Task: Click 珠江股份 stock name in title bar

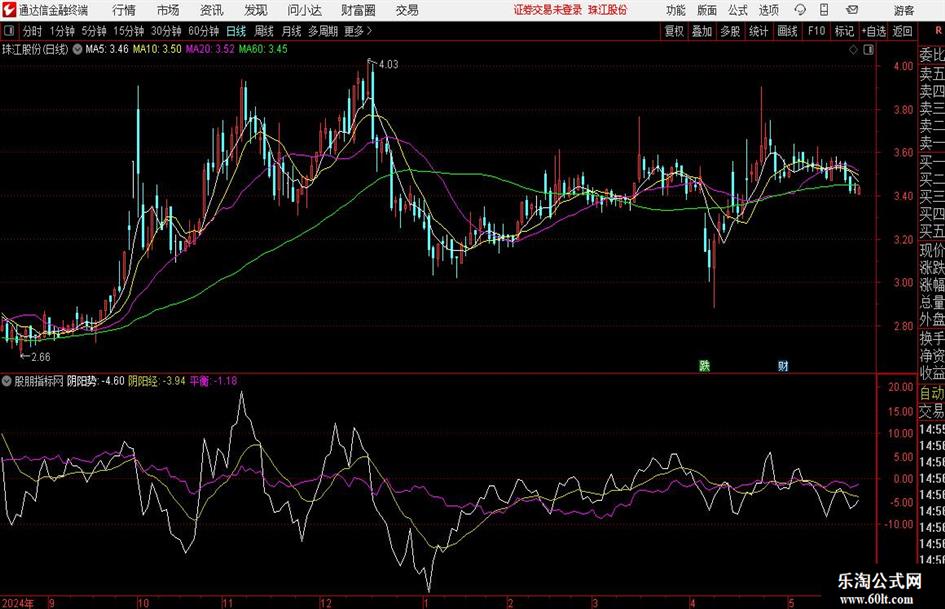Action: (607, 10)
